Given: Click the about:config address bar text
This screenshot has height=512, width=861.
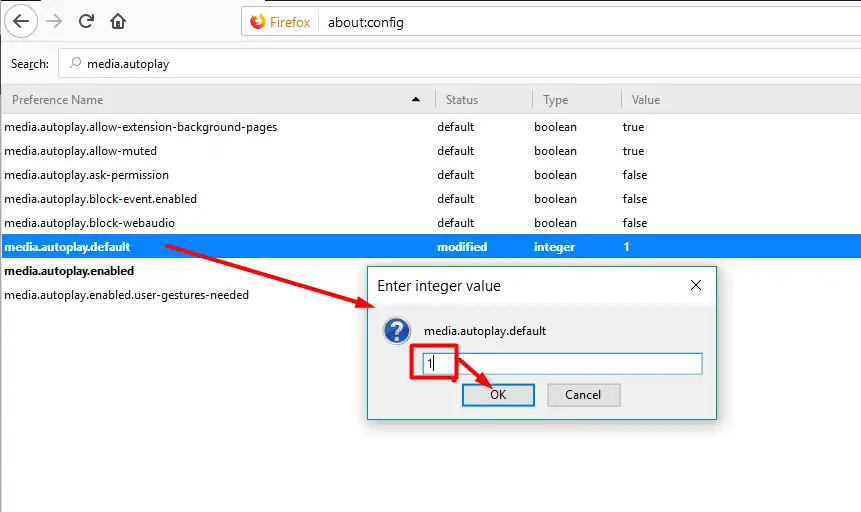Looking at the screenshot, I should coord(366,23).
